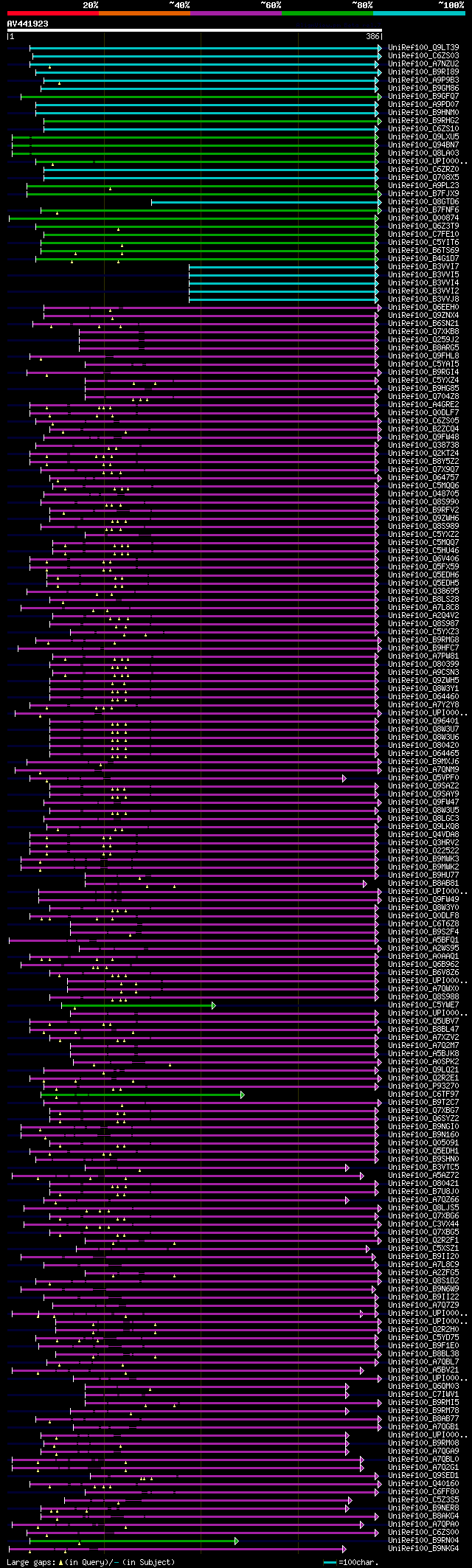
Task: Click label UniRef100_Q96401
Action: pos(423,721)
